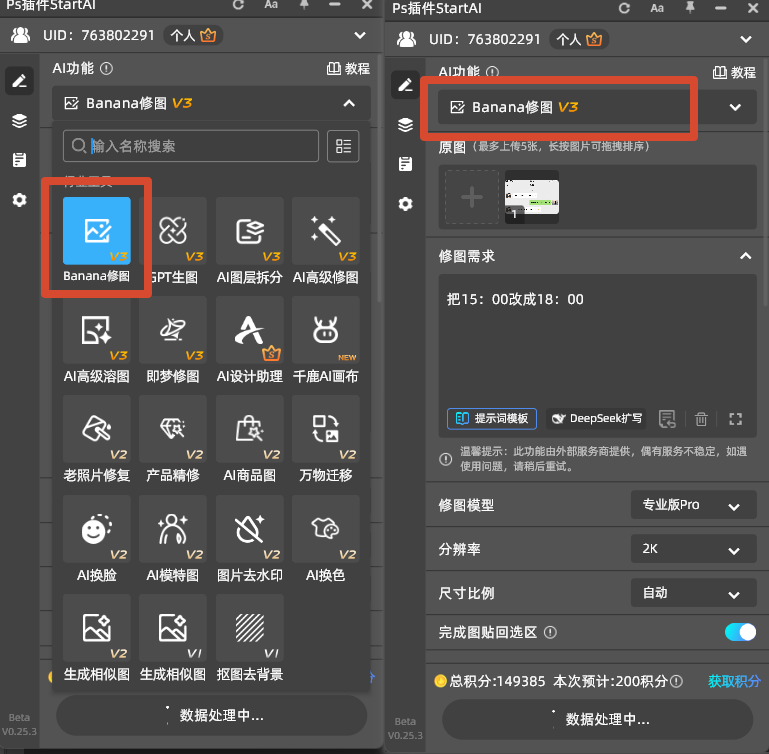
Task: Select uploaded source image thumbnail 1
Action: 532,197
